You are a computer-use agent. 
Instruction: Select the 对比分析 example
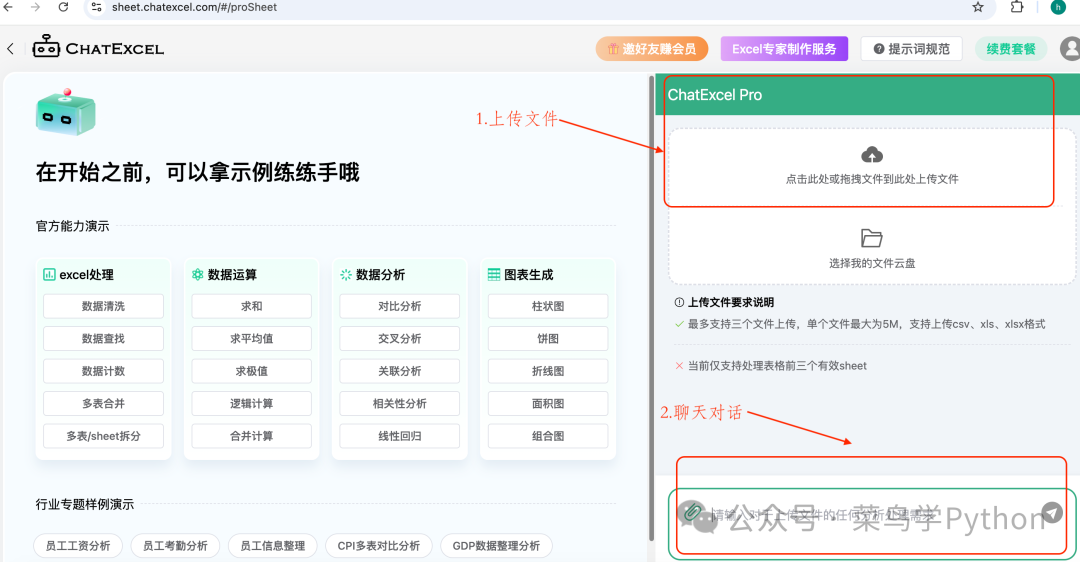(399, 306)
